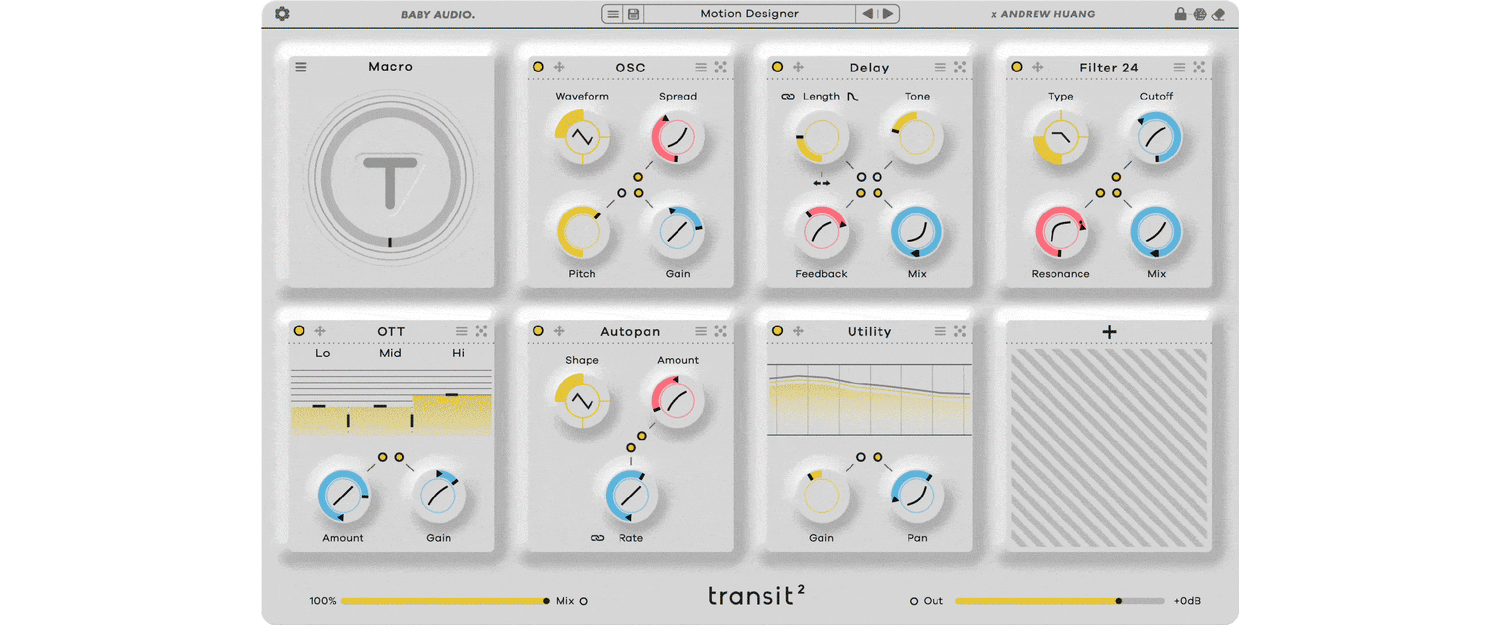
Task: Click the link icon next to Delay Length
Action: click(787, 97)
